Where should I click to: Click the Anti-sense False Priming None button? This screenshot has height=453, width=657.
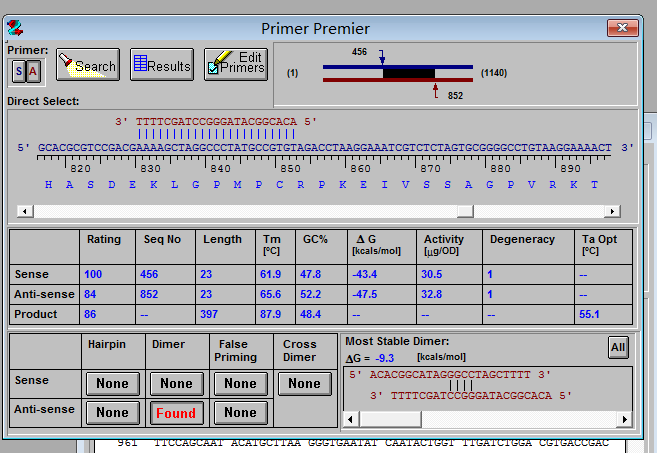tap(241, 412)
